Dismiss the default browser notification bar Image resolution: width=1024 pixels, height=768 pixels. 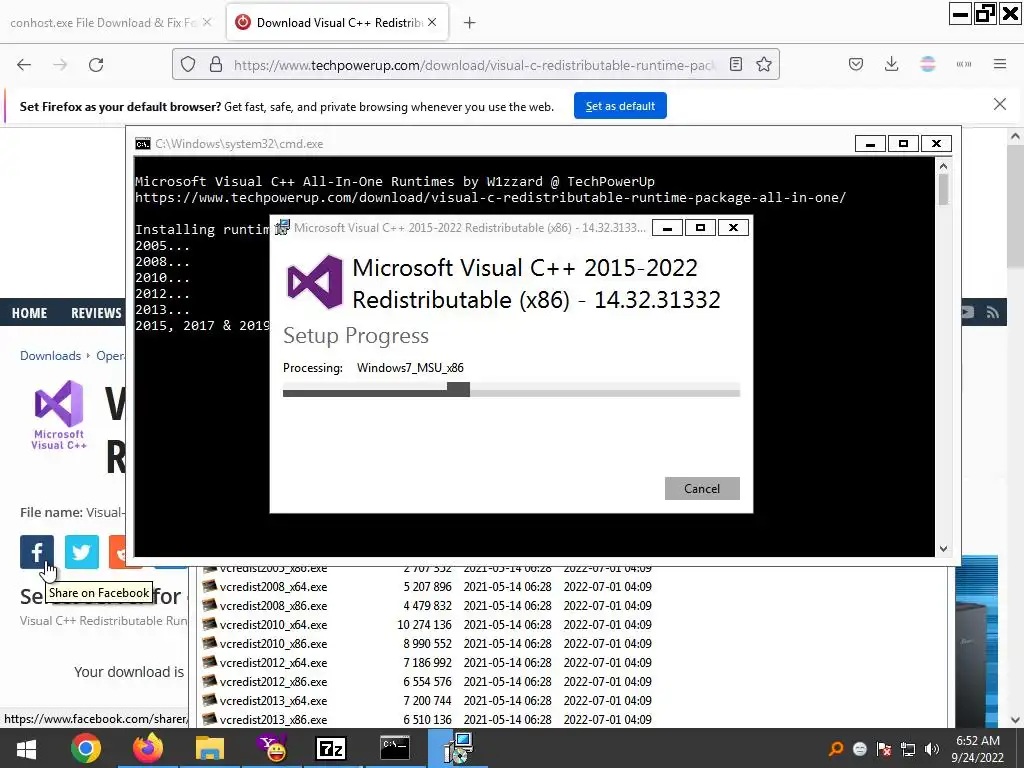(999, 104)
